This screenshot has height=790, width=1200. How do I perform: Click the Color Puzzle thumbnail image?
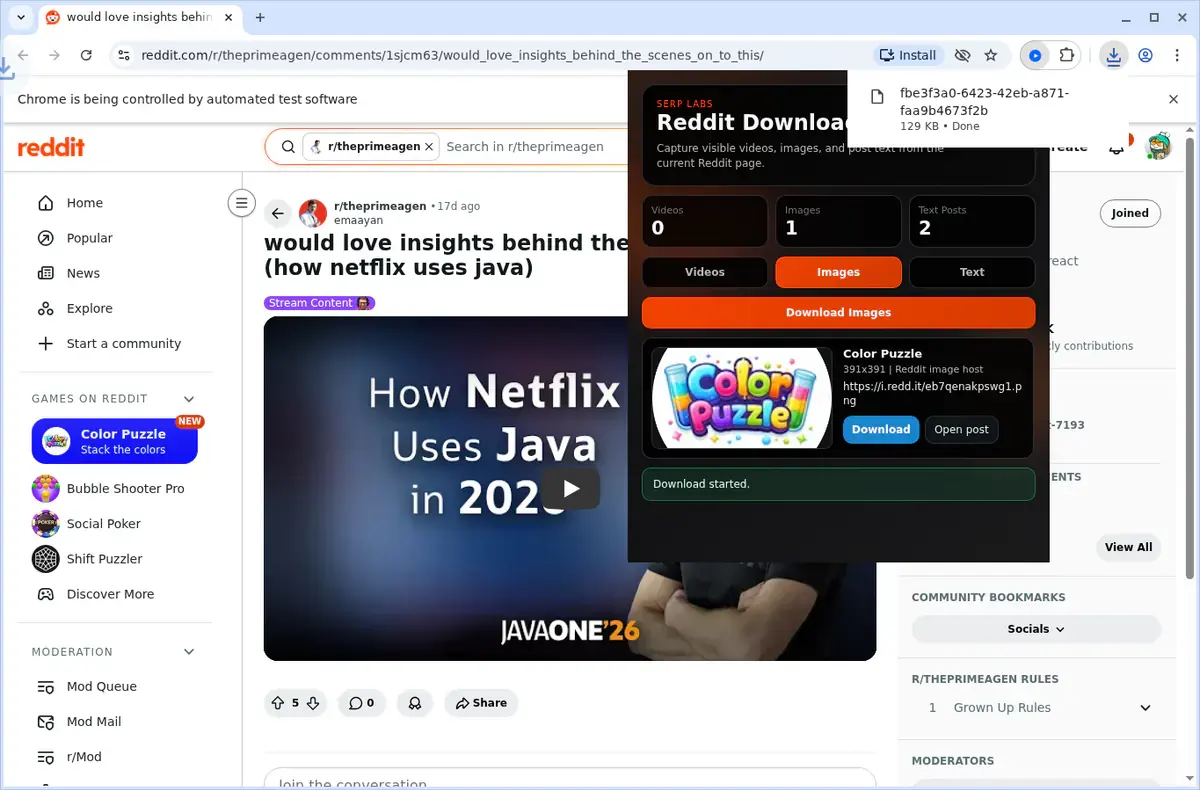coord(742,398)
